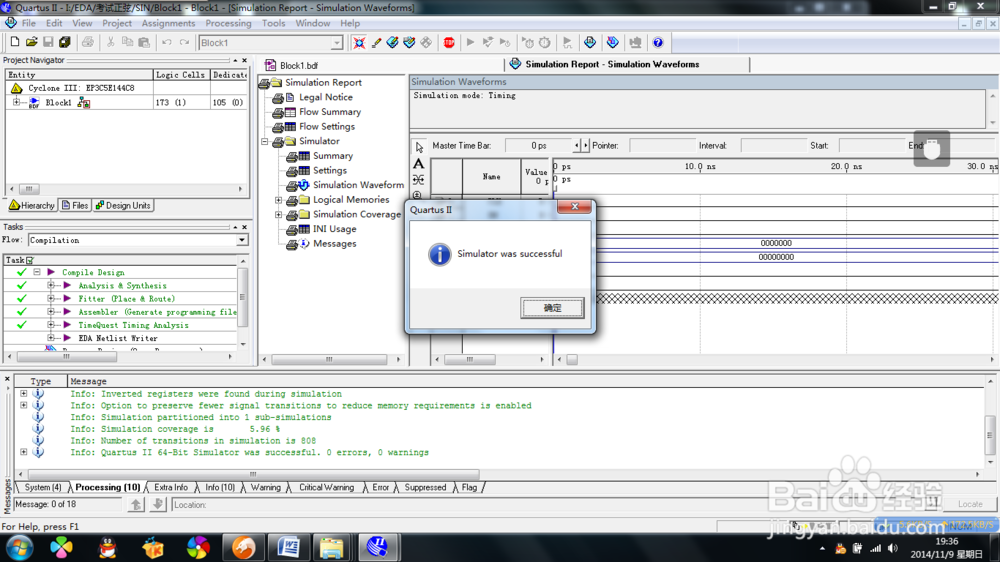The height and width of the screenshot is (562, 1000).
Task: Expand the Simulation Coverage folder
Action: [279, 214]
